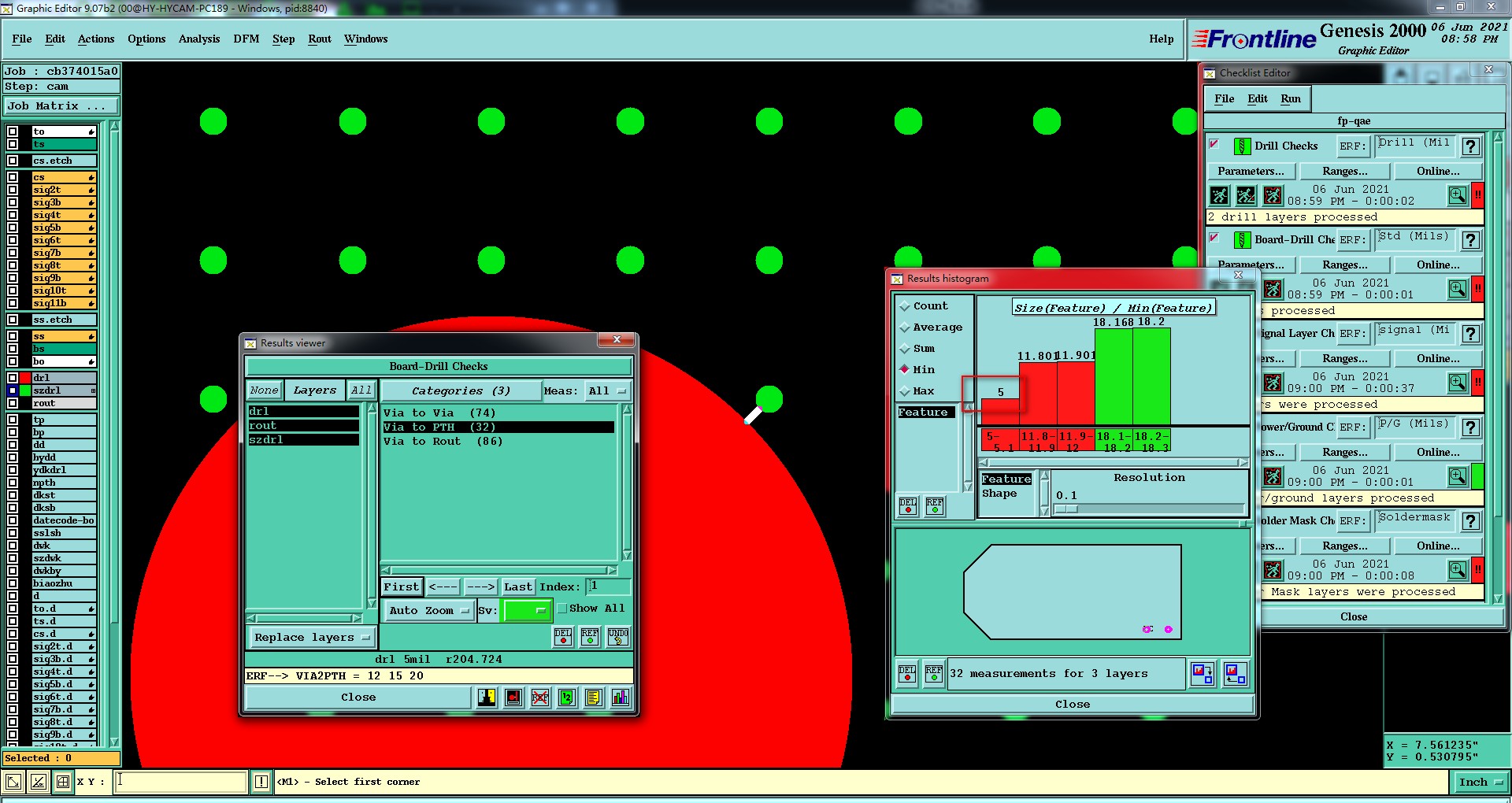Open the DFM menu
This screenshot has height=803, width=1512.
click(x=246, y=39)
